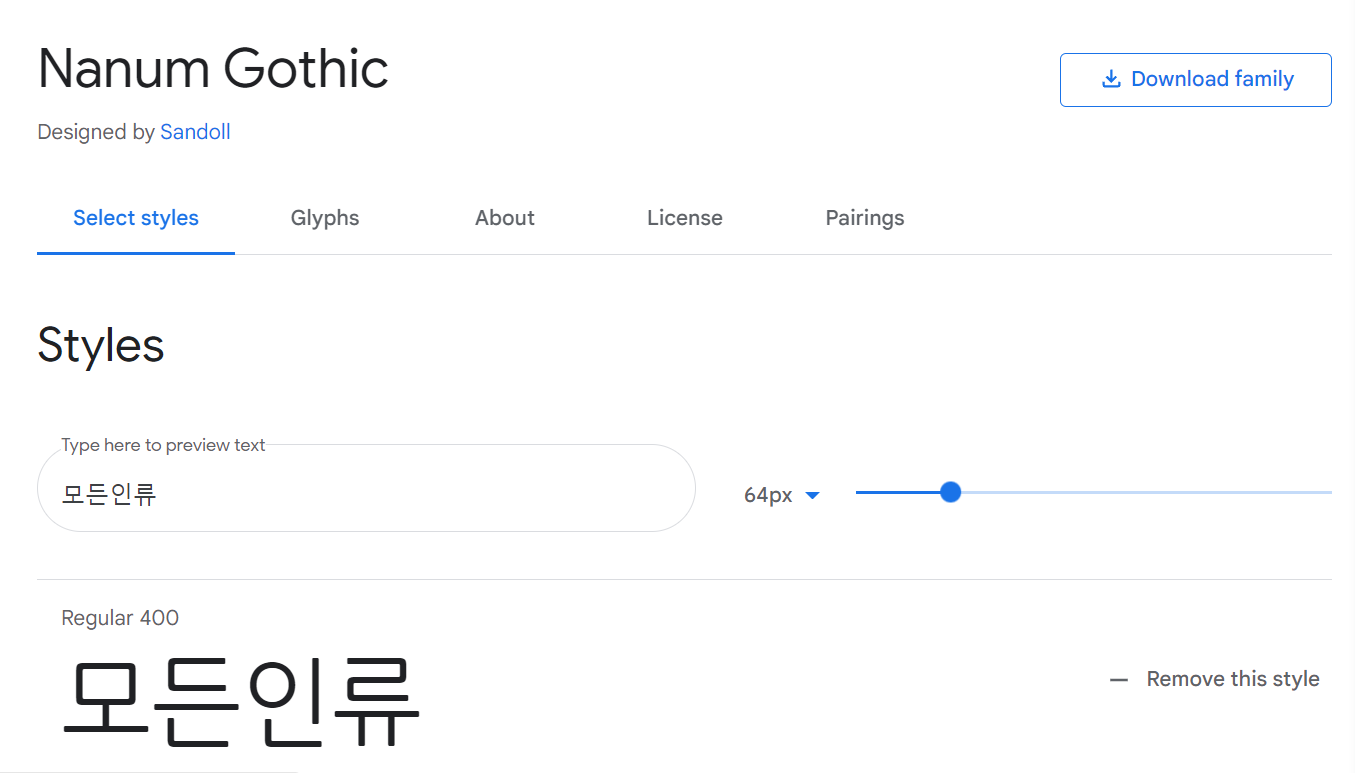Image resolution: width=1355 pixels, height=773 pixels.
Task: Click the Styles heading
Action: click(x=101, y=346)
